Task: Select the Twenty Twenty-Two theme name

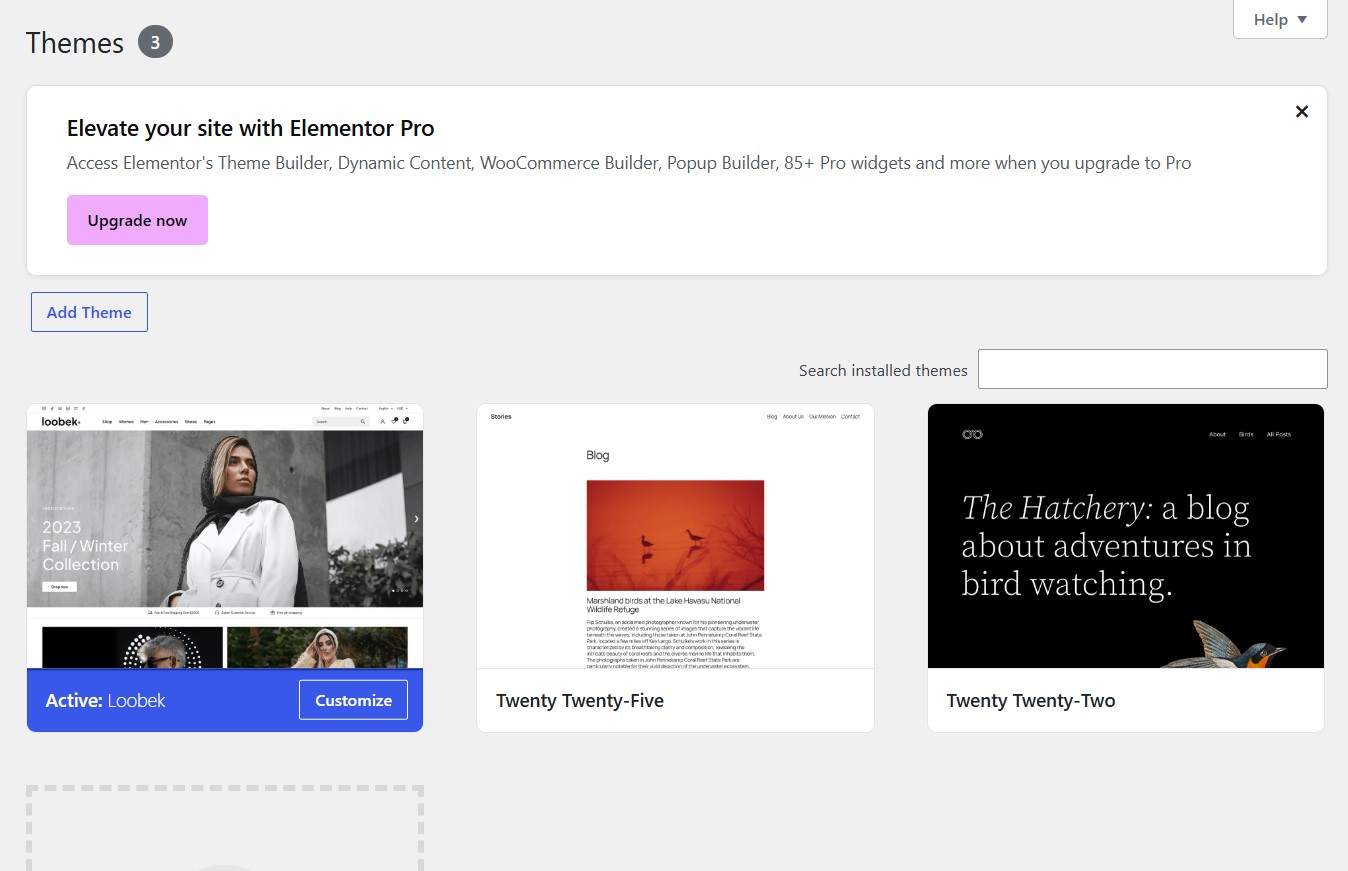Action: pos(1031,701)
